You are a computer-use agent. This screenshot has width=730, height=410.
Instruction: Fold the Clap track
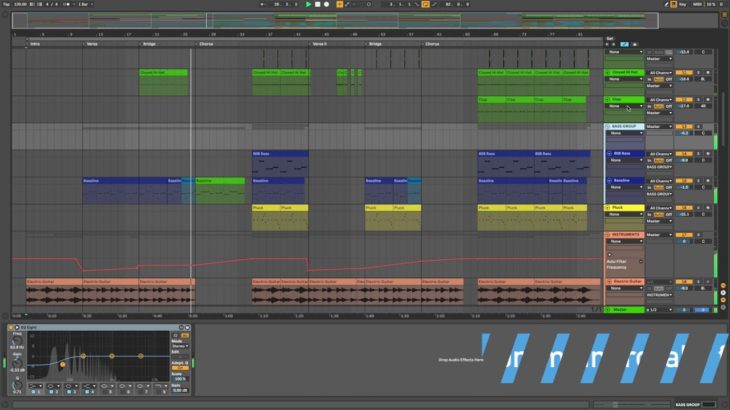click(x=608, y=100)
